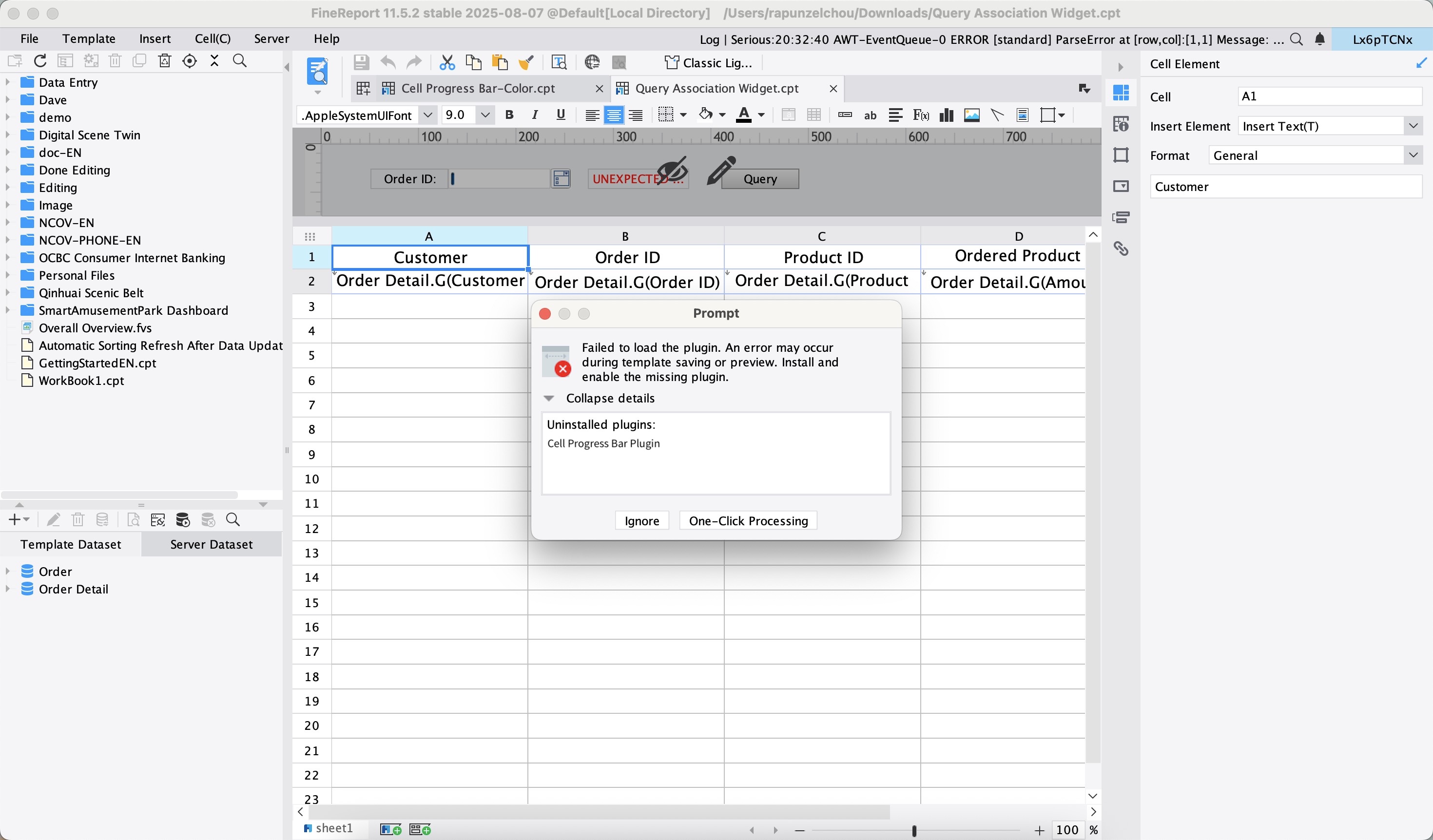Set right text alignment

635,115
